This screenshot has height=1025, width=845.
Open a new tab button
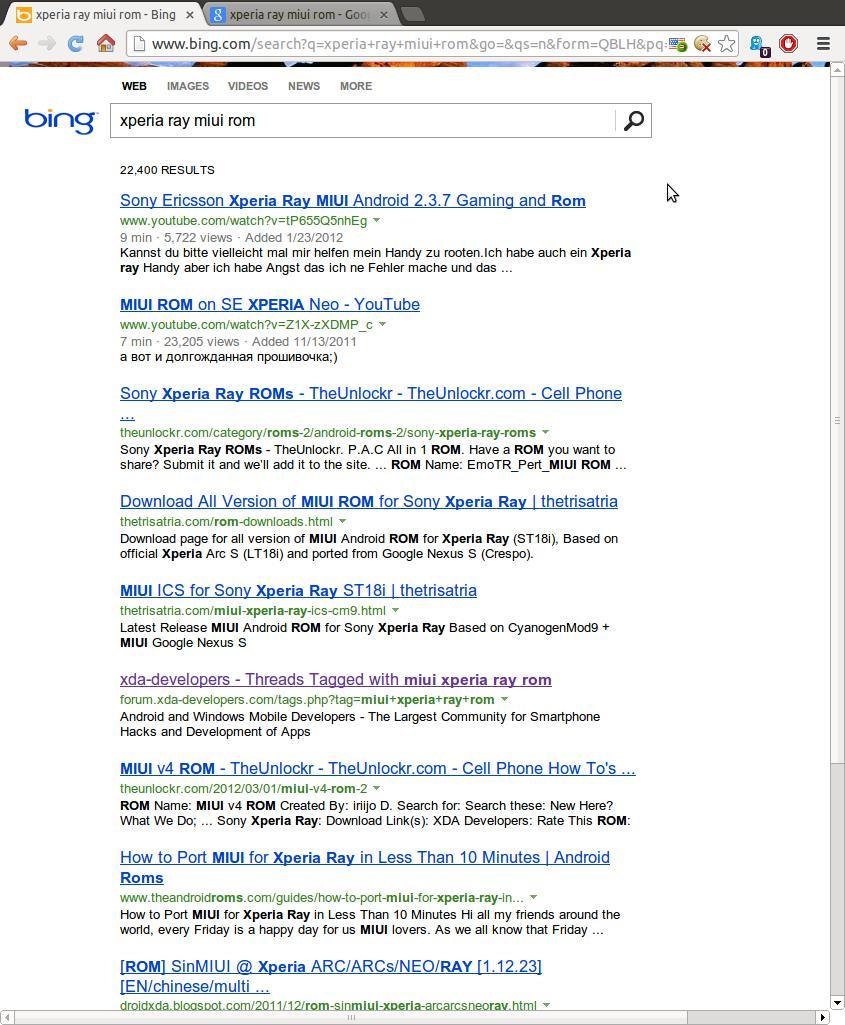point(412,14)
